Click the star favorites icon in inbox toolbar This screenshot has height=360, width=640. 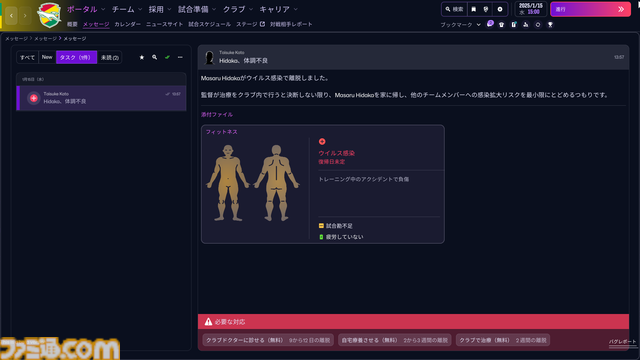click(142, 58)
